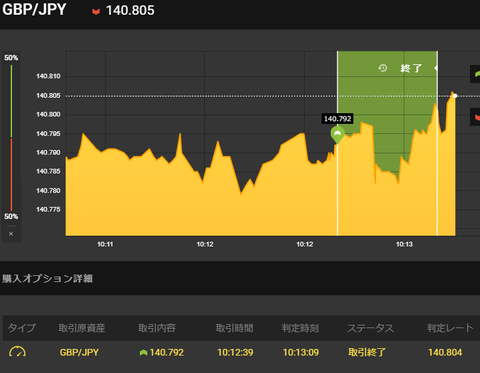Screen dimensions: 480x373
Task: Close the sentiment gauge with X icon
Action: pos(11,234)
